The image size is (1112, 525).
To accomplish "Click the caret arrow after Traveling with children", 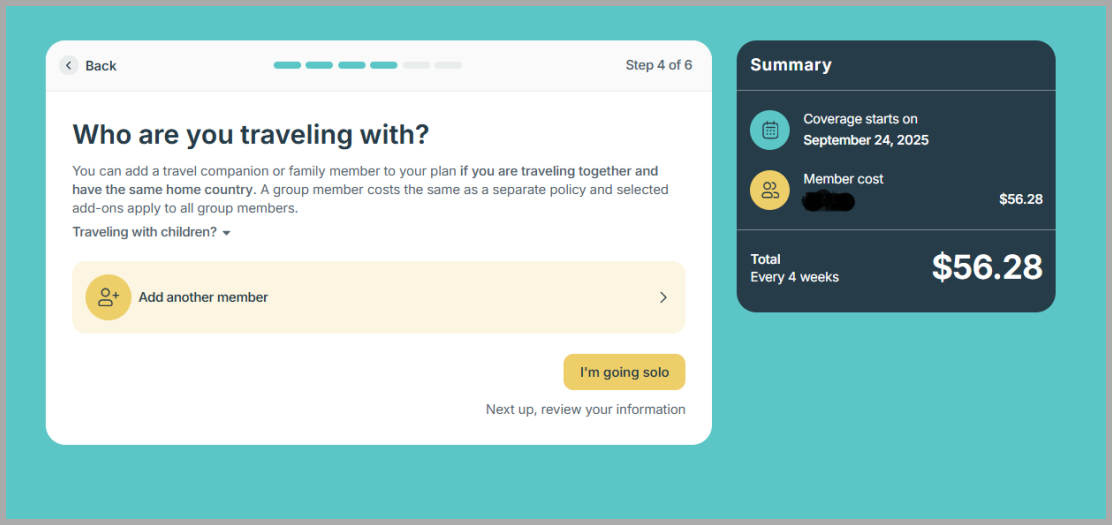I will 227,233.
